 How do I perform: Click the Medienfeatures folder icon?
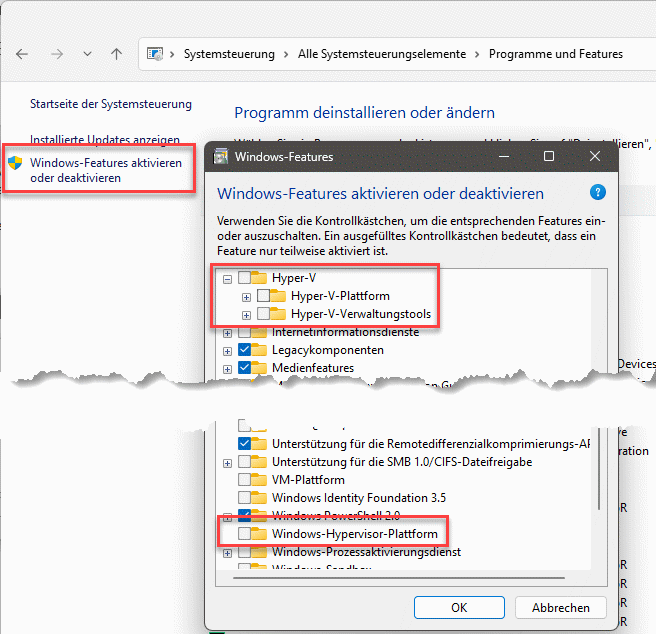tap(259, 367)
